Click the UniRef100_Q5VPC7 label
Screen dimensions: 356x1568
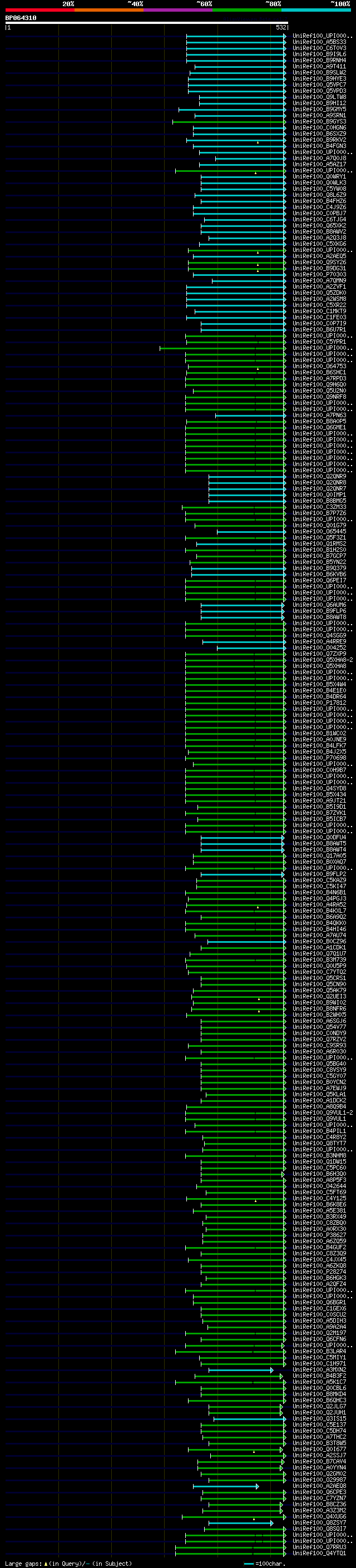point(319,85)
